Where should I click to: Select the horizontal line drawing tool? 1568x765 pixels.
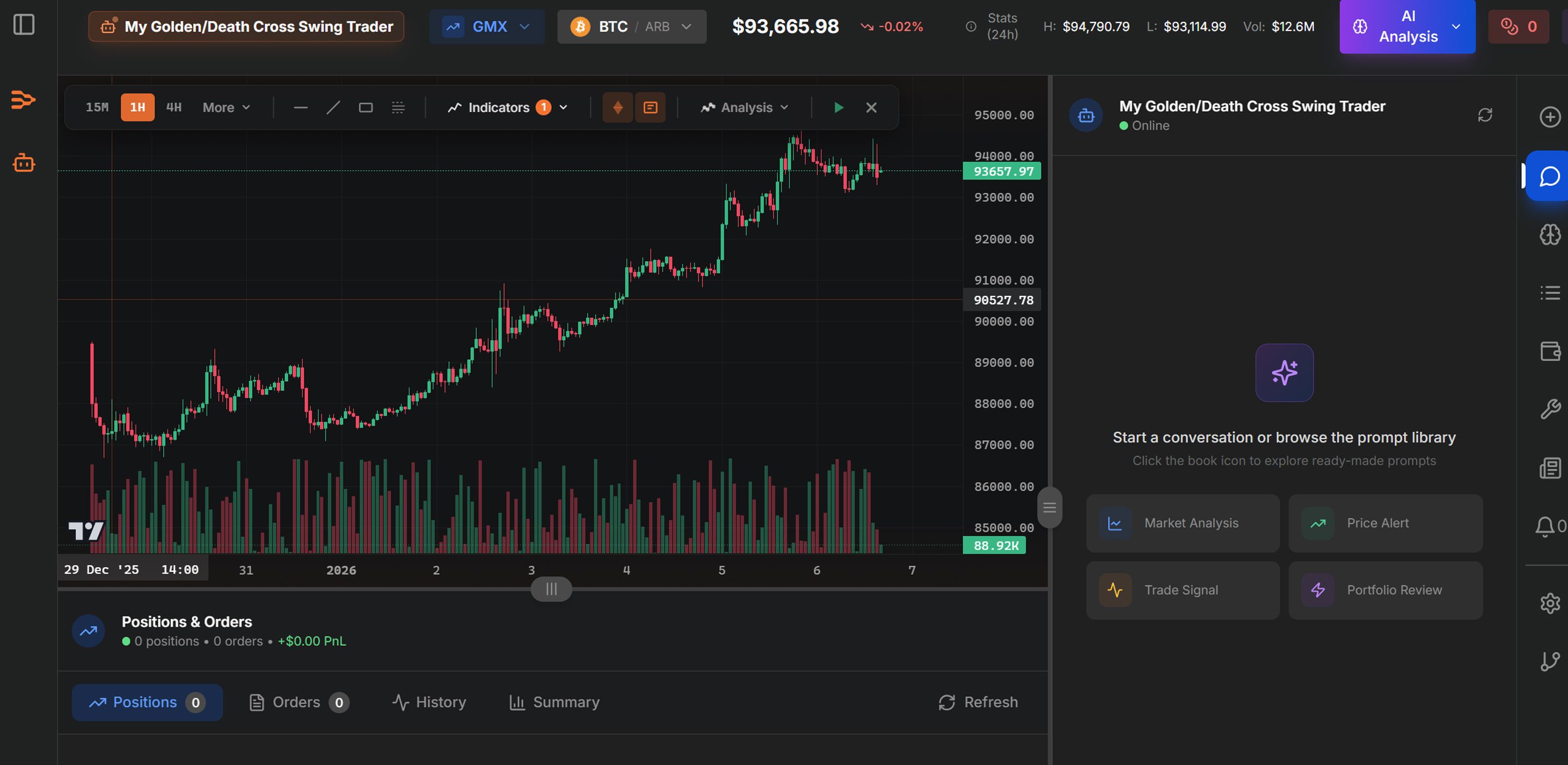click(x=301, y=108)
